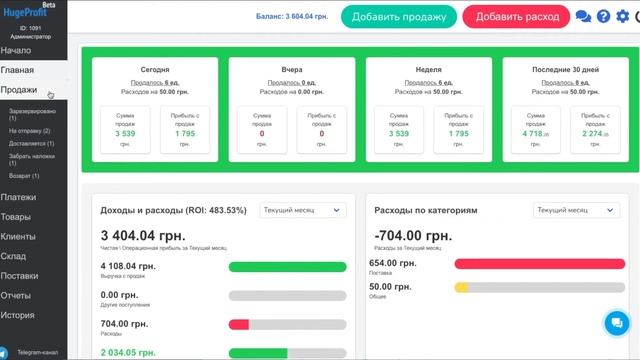
Task: Click Сумма продаж 3 539 under Сегодня
Action: click(125, 129)
